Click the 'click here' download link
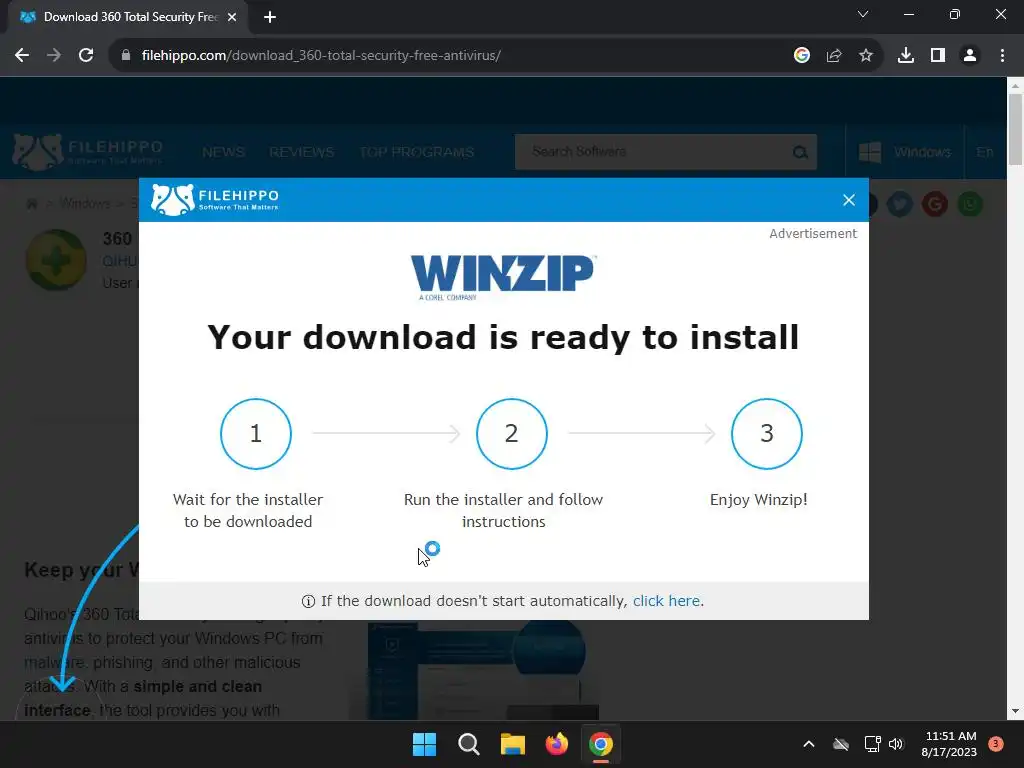 666,601
